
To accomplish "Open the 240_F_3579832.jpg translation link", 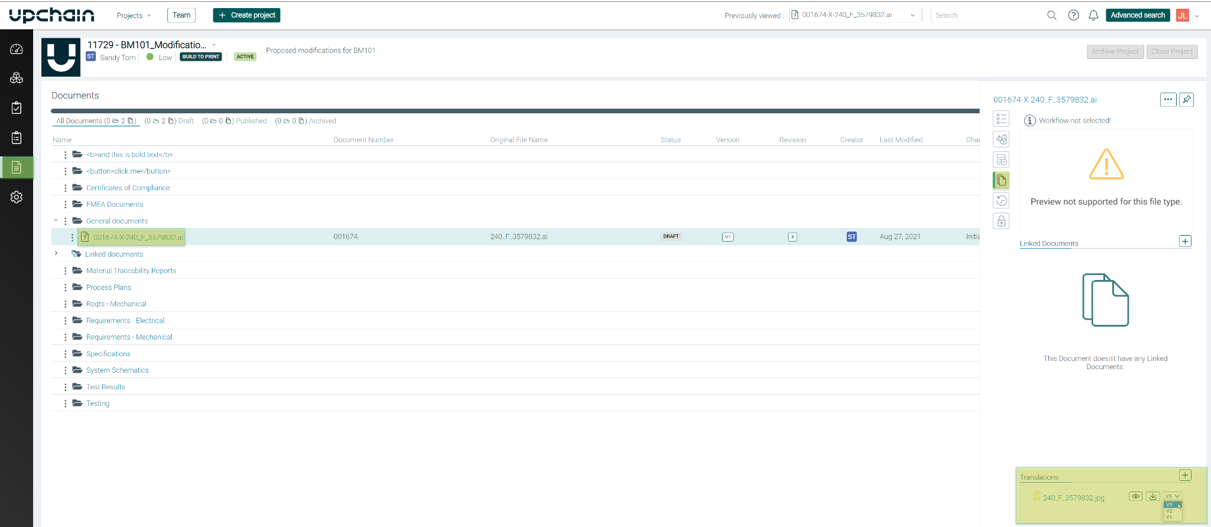I will [x=1073, y=497].
